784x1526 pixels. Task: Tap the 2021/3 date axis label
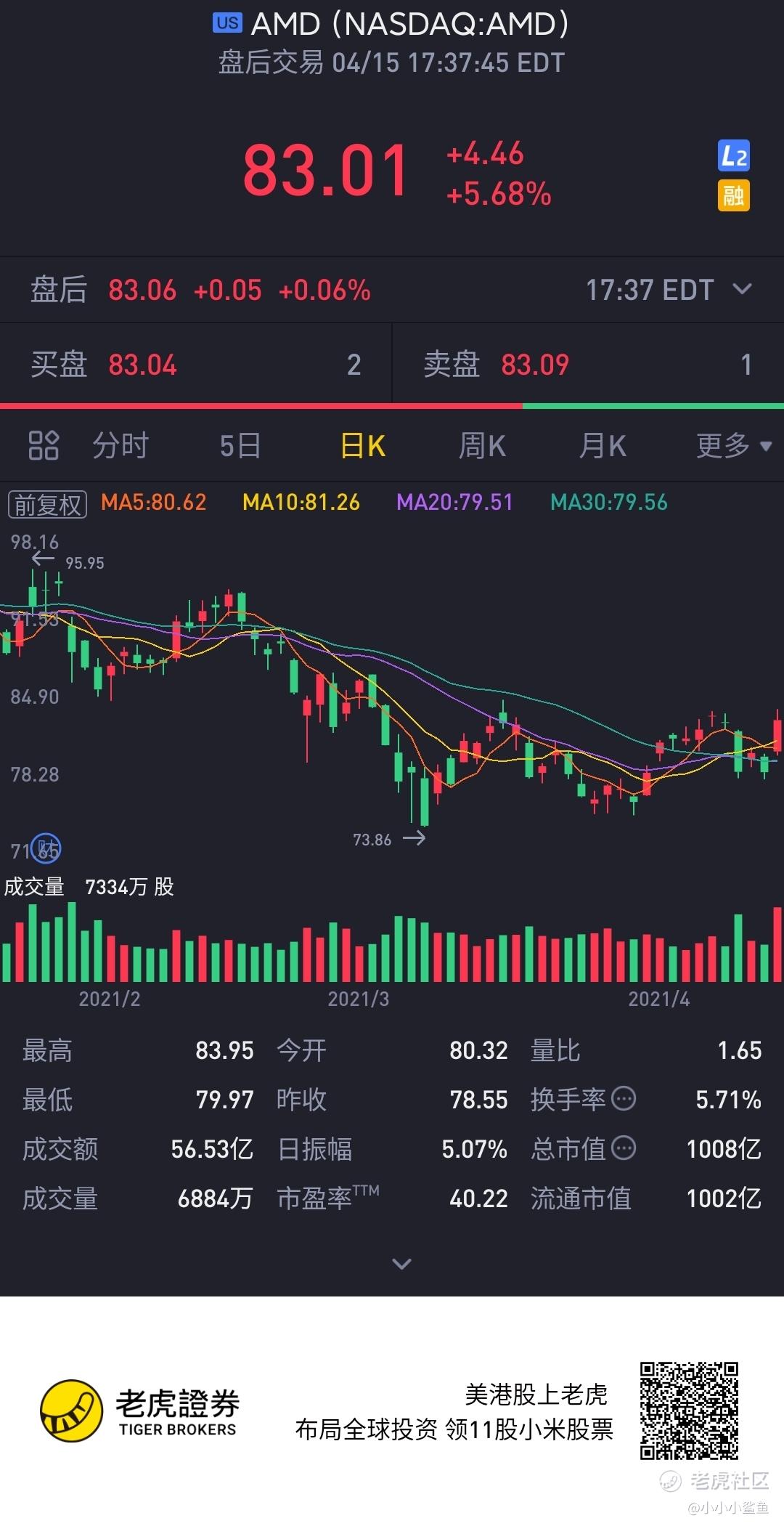(x=359, y=999)
